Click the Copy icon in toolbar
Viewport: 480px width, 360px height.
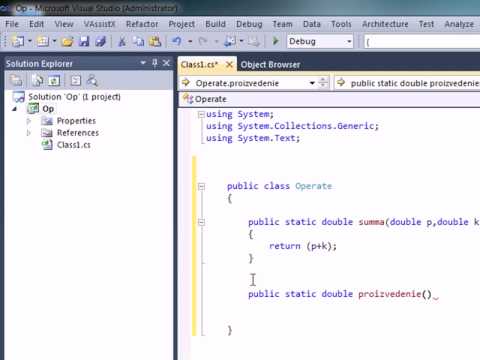(138, 42)
